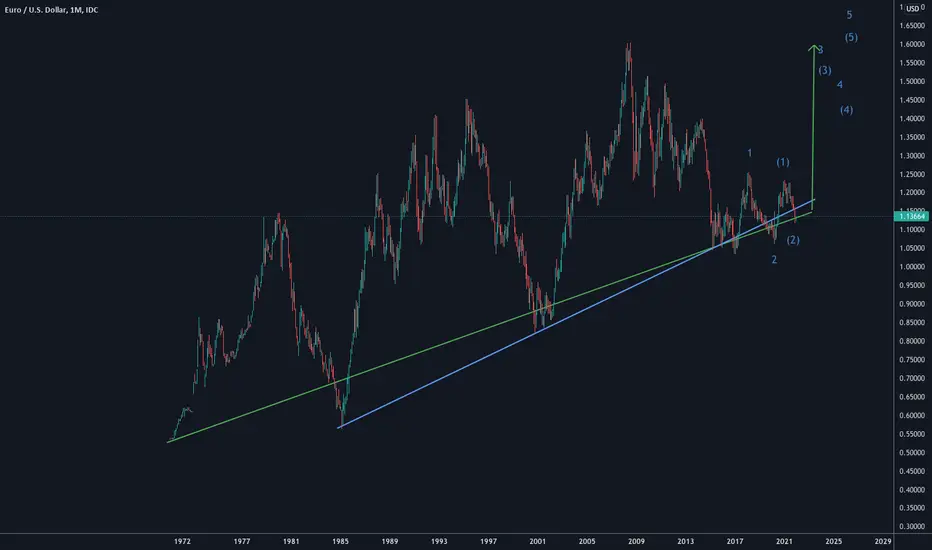Click the 2021 label on time axis
The height and width of the screenshot is (550, 932).
(x=785, y=541)
